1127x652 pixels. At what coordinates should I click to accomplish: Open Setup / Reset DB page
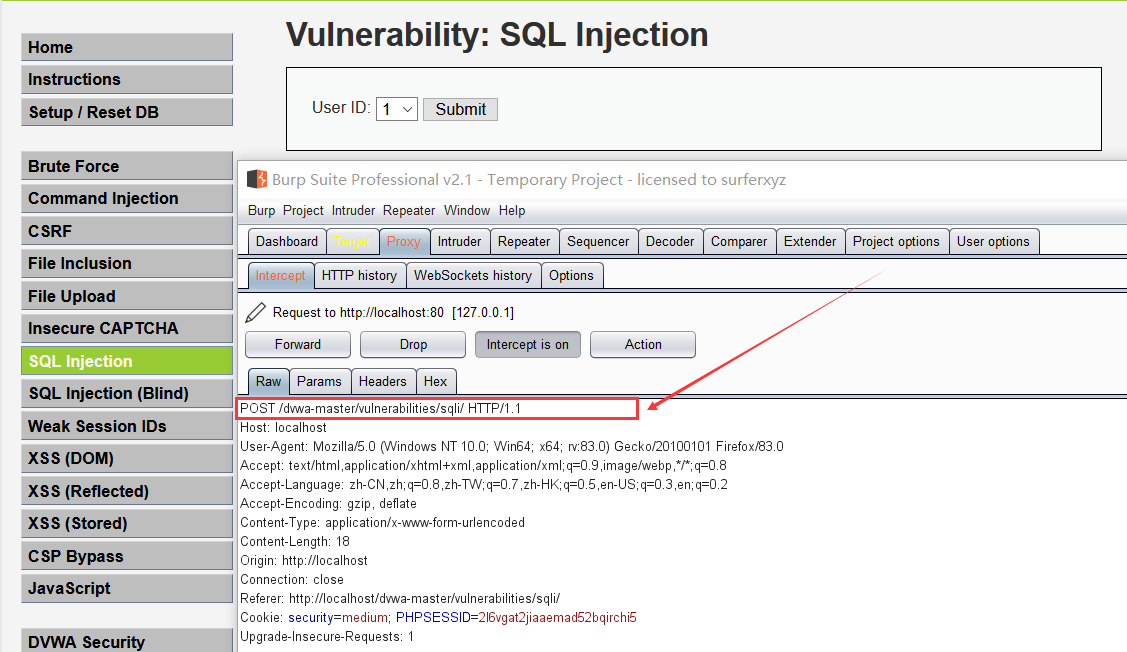click(126, 112)
